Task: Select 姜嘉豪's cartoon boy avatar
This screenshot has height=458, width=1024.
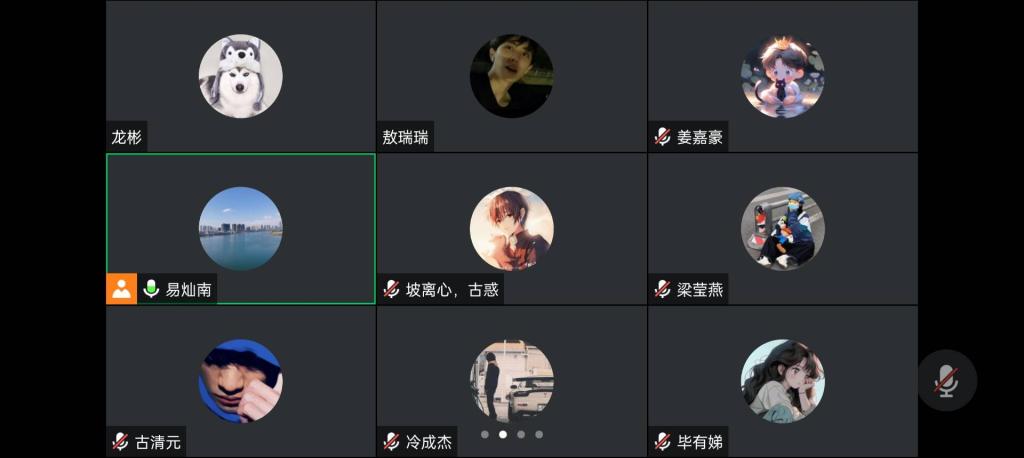Action: [782, 76]
